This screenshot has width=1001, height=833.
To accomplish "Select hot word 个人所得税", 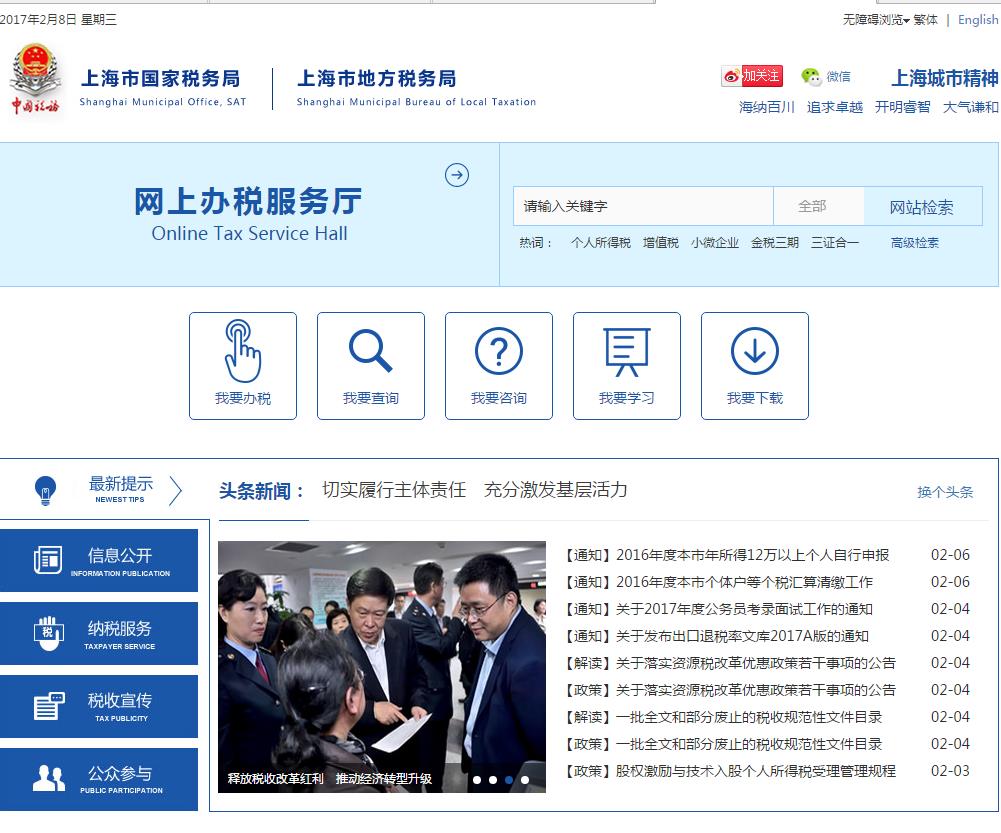I will click(x=601, y=243).
